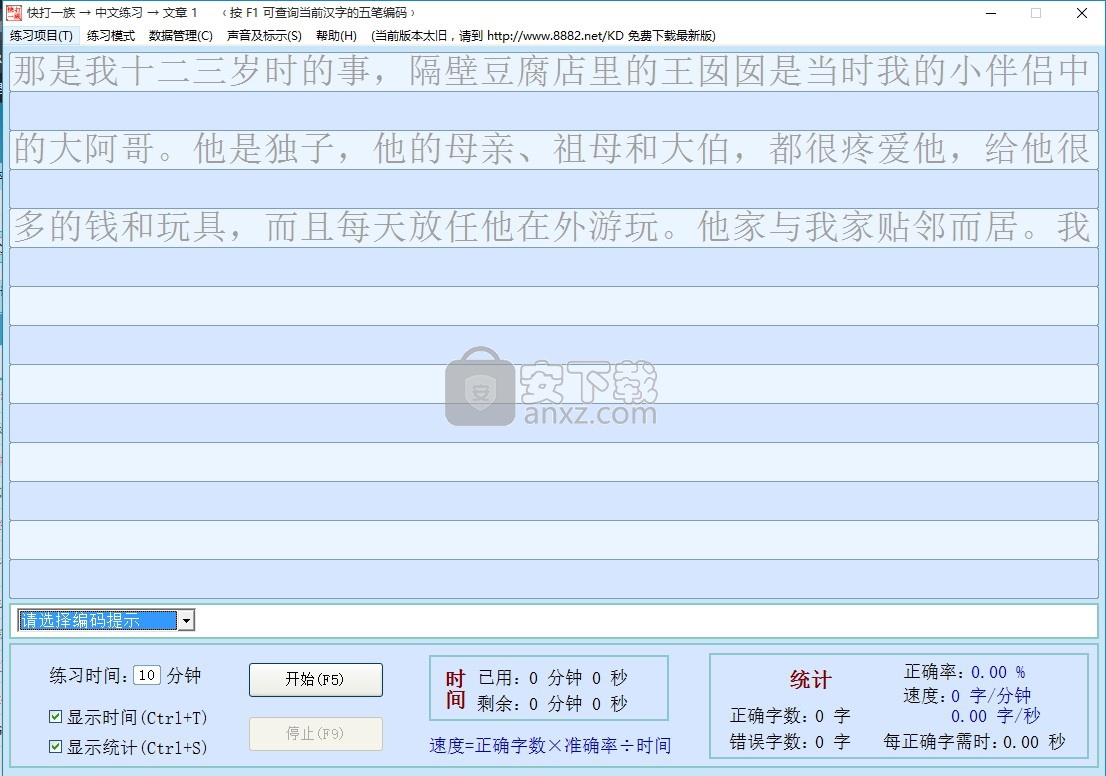
Task: Open the 数据管理(C) menu
Action: click(181, 35)
